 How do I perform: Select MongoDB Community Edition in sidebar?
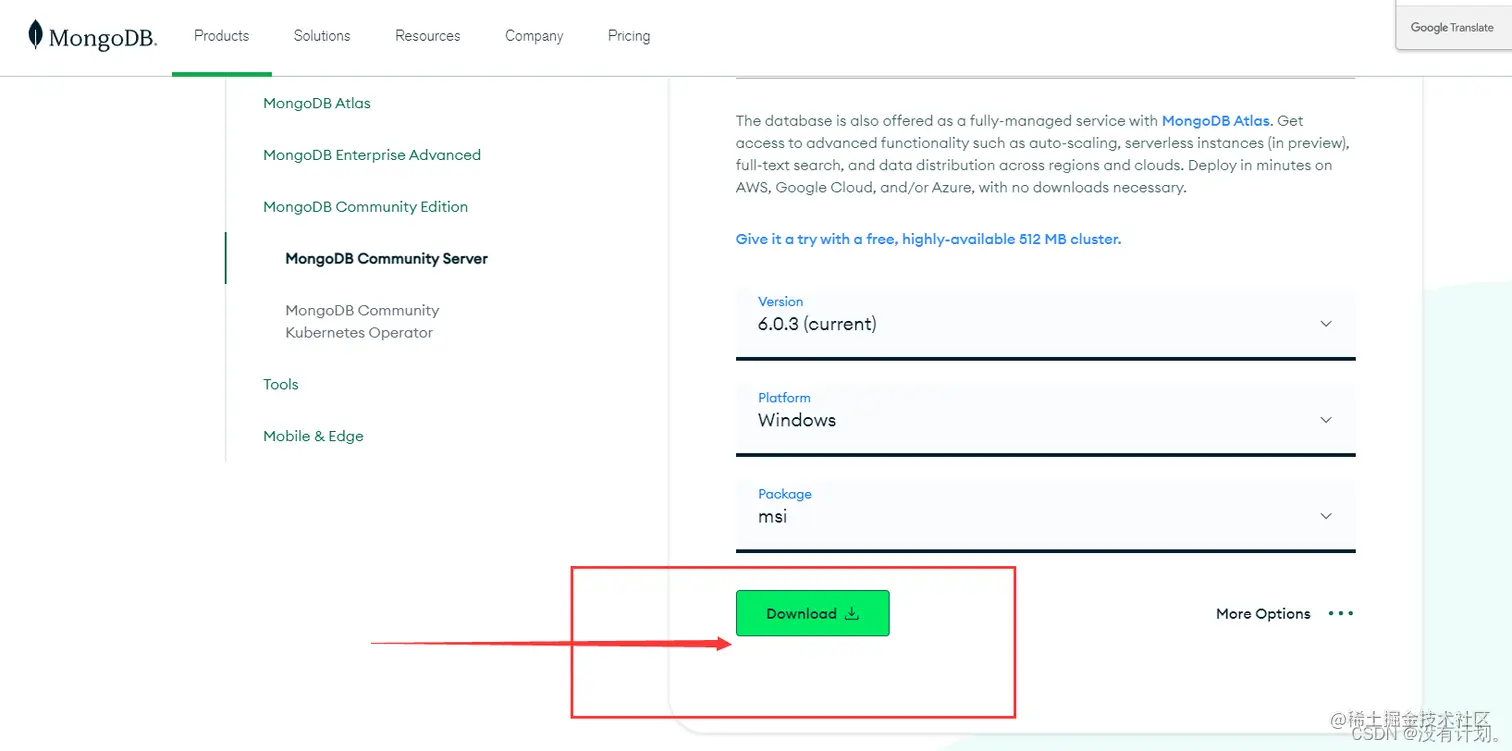[x=365, y=207]
